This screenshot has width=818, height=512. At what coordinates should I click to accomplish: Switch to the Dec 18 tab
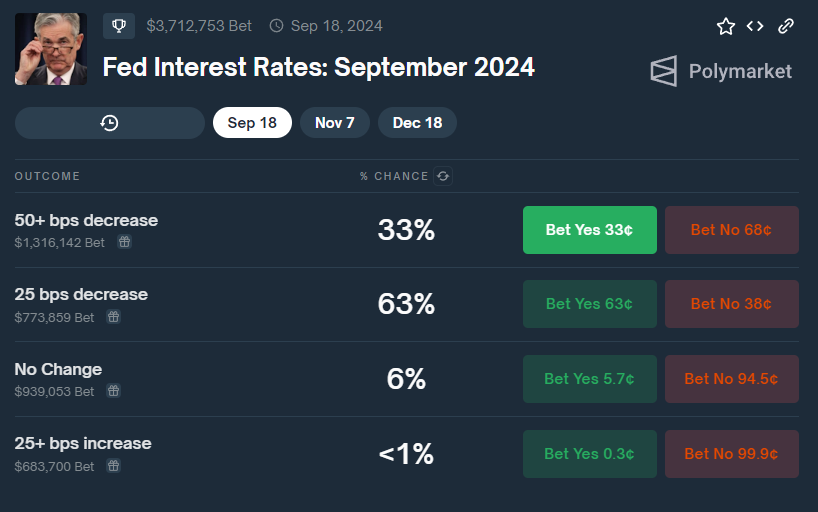pyautogui.click(x=417, y=123)
